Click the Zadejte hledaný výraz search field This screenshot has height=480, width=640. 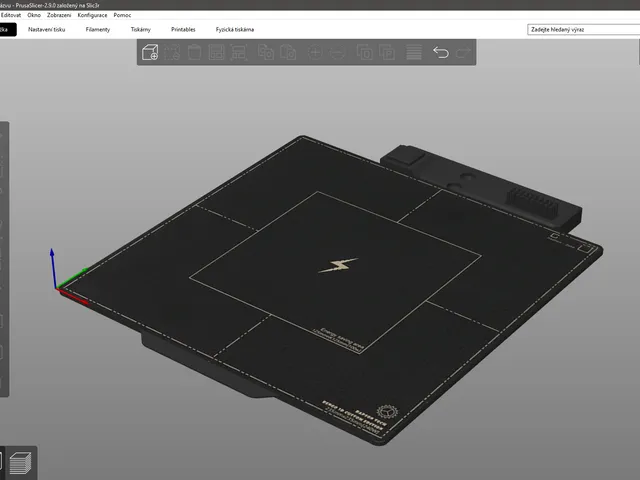click(x=583, y=29)
